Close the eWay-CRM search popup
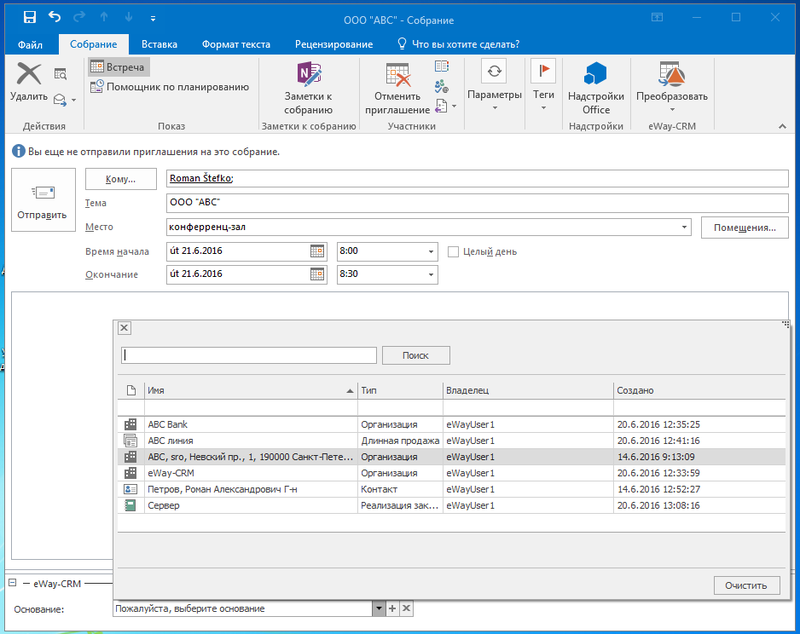800x634 pixels. coord(124,327)
